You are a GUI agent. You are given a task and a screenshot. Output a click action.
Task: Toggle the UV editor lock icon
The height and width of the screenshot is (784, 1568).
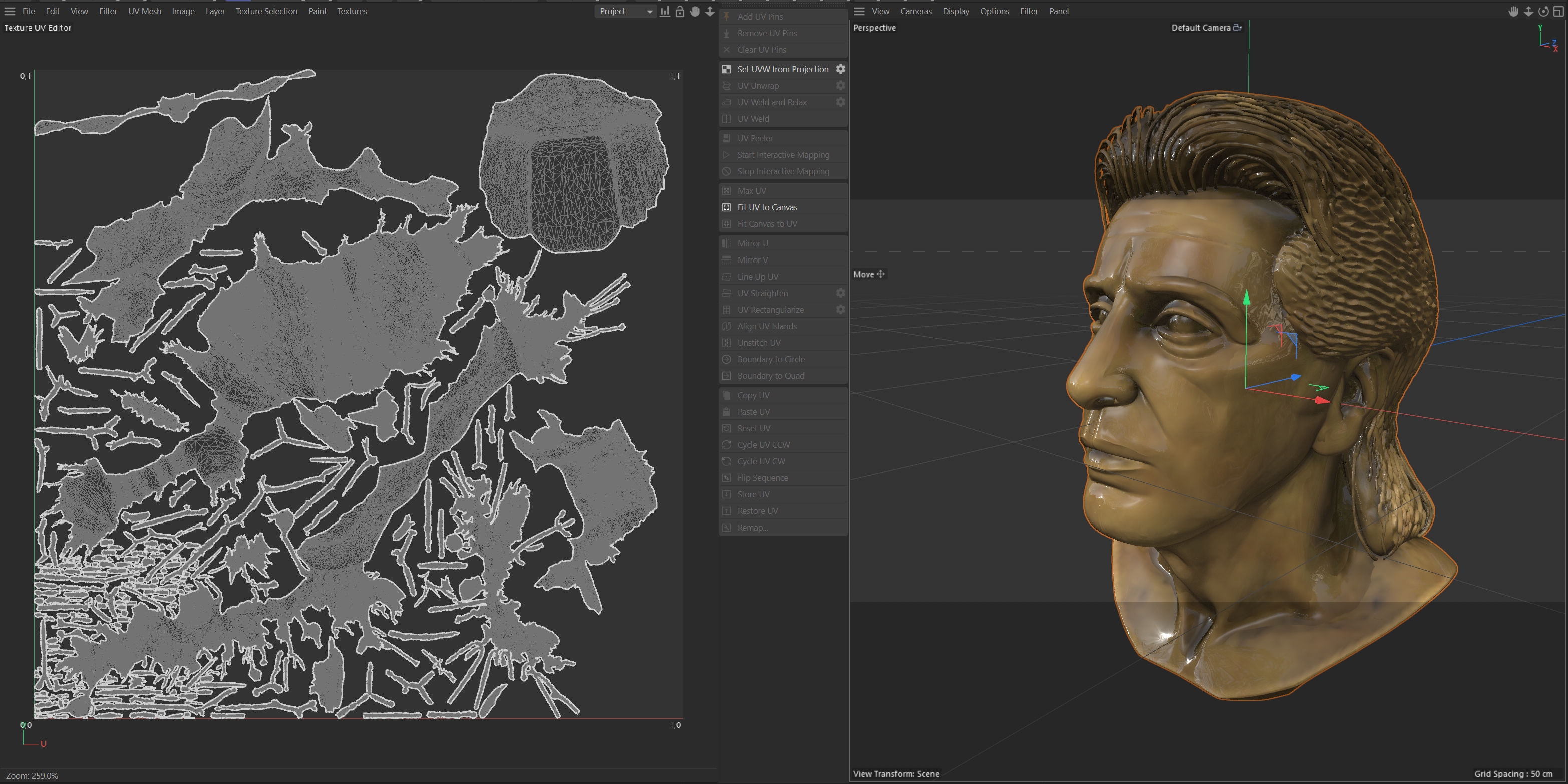click(x=679, y=11)
